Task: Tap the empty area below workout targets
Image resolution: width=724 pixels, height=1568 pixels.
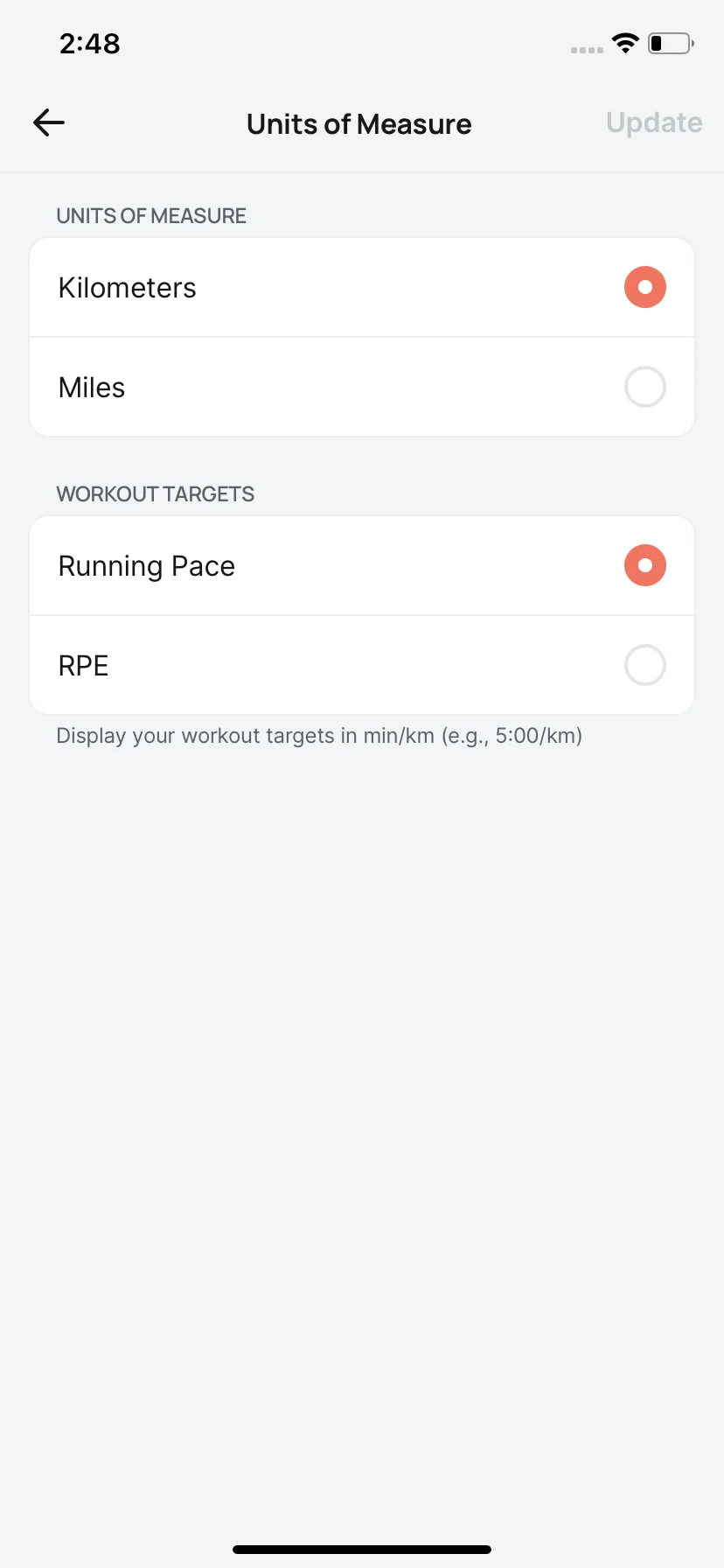Action: (362, 1137)
